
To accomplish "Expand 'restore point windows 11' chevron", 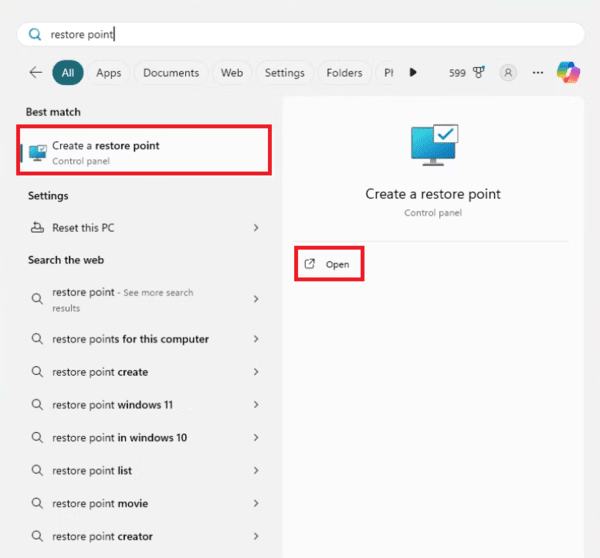I will 256,405.
